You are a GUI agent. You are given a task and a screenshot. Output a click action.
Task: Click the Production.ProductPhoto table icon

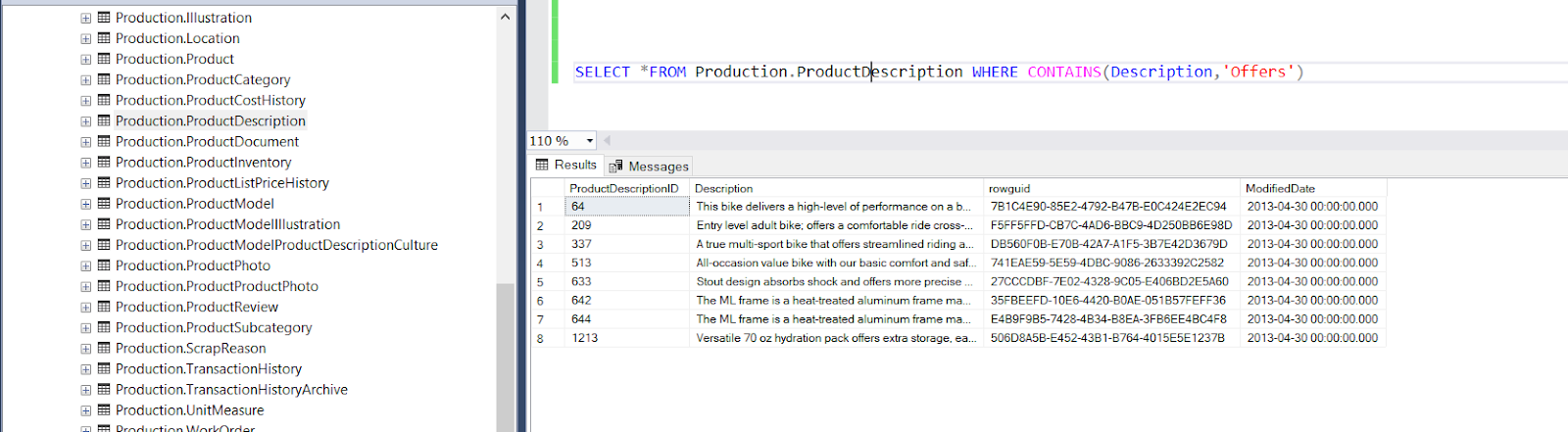[x=104, y=265]
